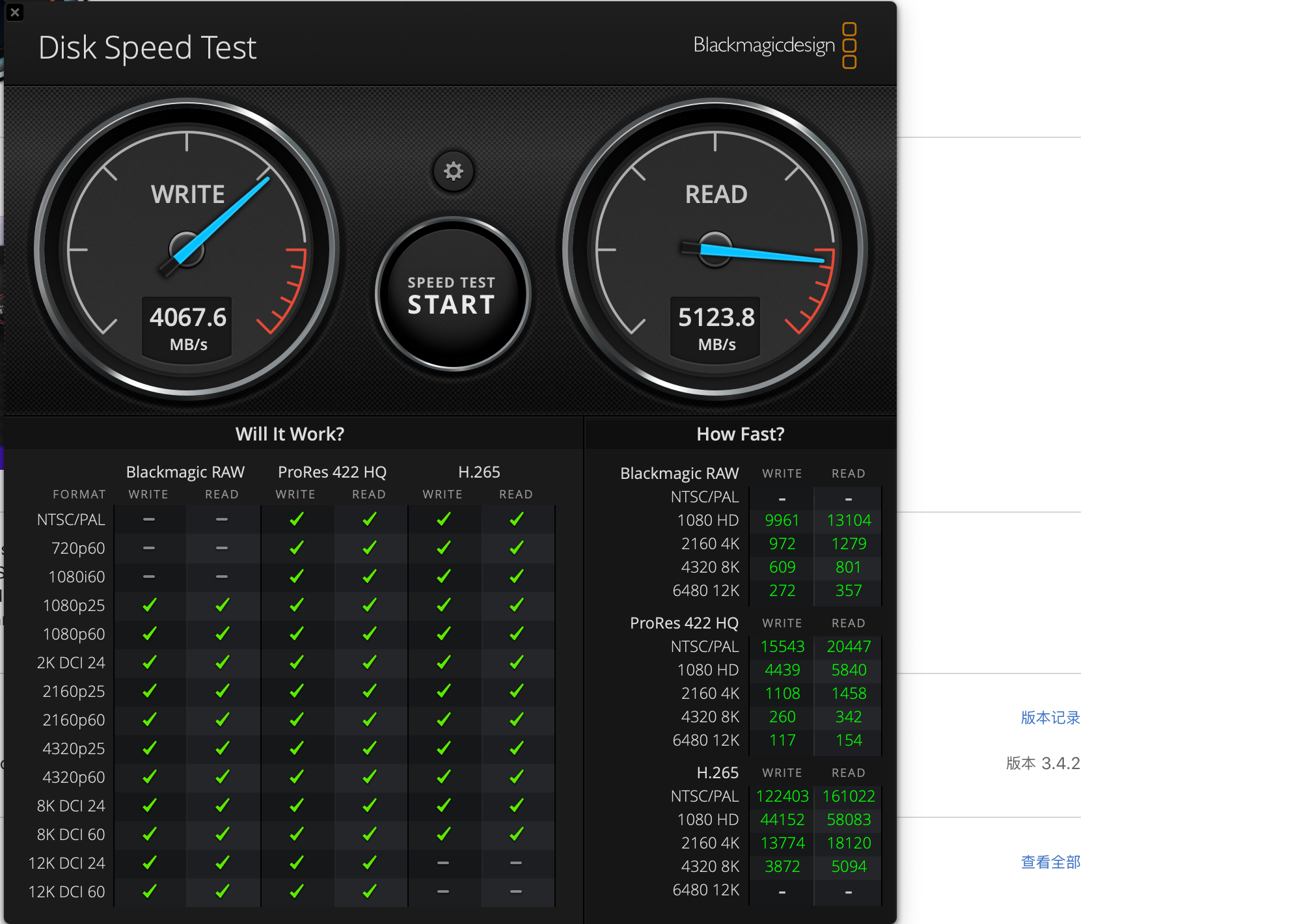Click H.265 write checkmark for 8K DCI 60
Image resolution: width=1308 pixels, height=924 pixels.
coord(443,834)
